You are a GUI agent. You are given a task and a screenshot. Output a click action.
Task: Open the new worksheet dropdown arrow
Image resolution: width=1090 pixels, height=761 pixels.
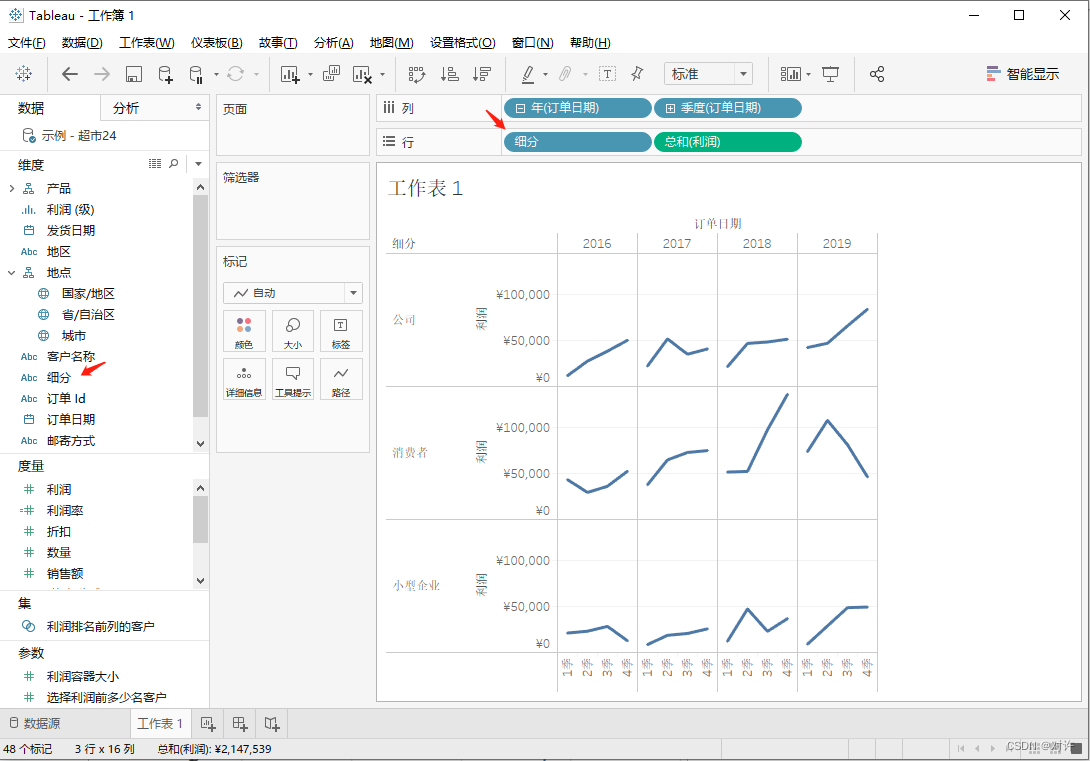310,74
